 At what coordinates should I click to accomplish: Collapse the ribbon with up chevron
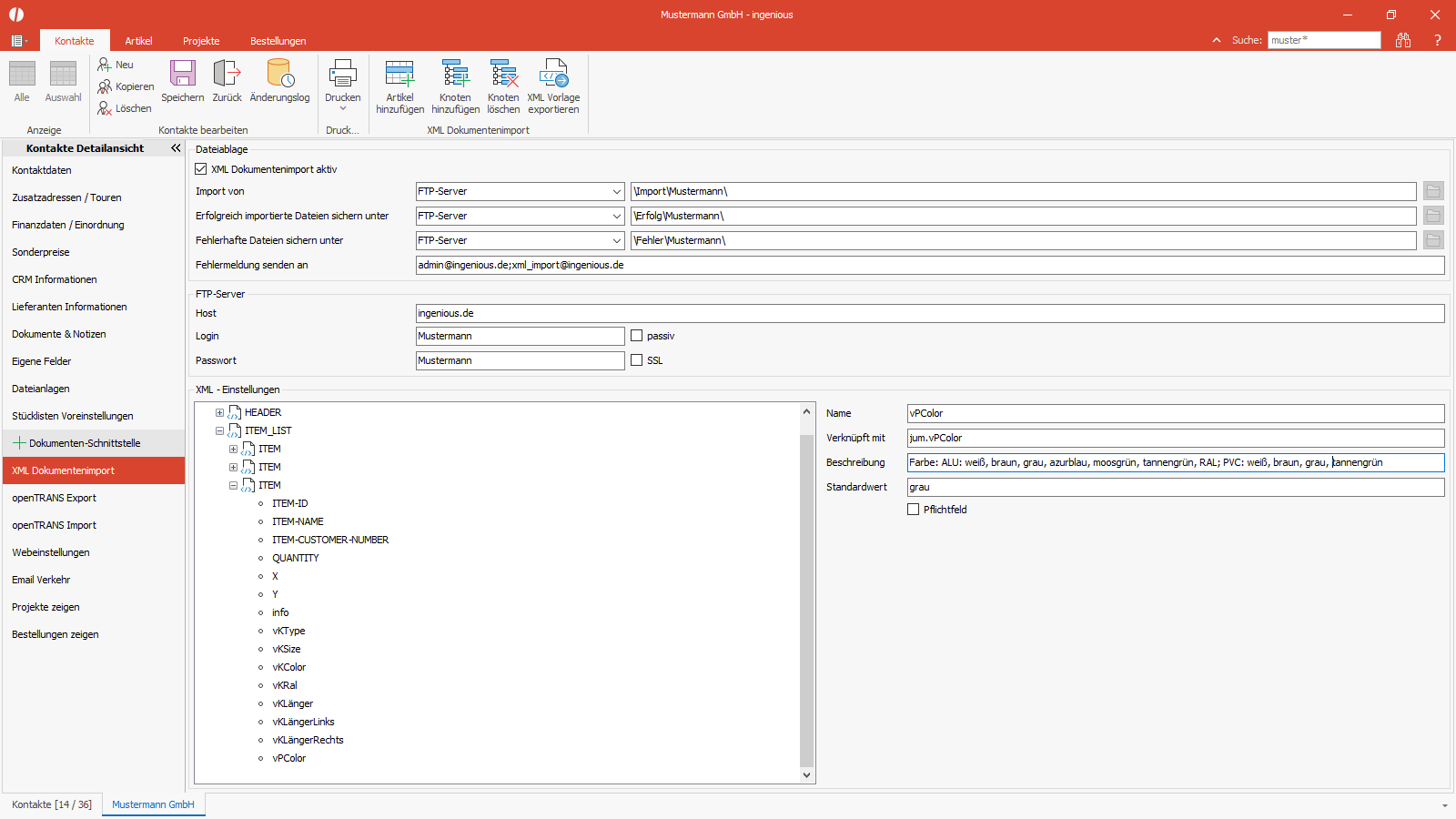1217,40
